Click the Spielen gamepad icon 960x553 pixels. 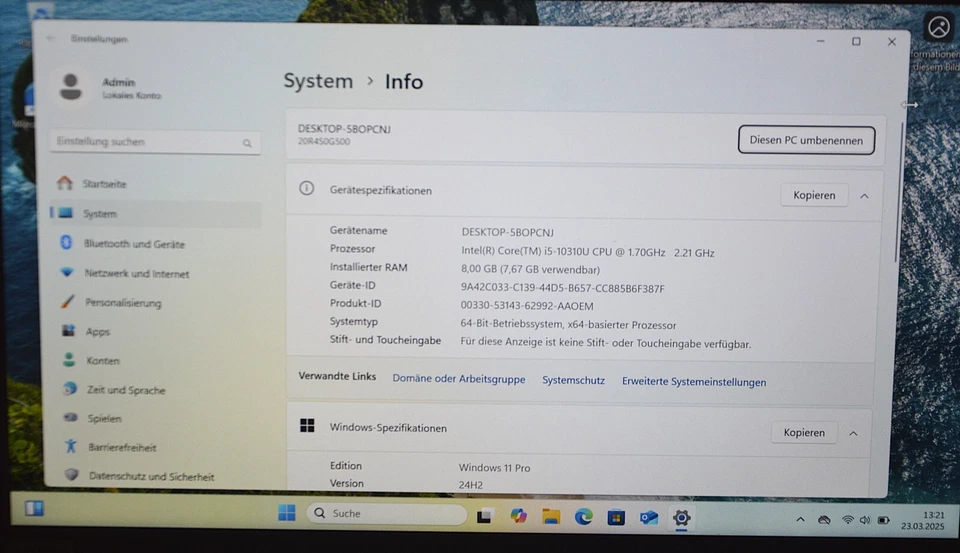click(x=70, y=417)
